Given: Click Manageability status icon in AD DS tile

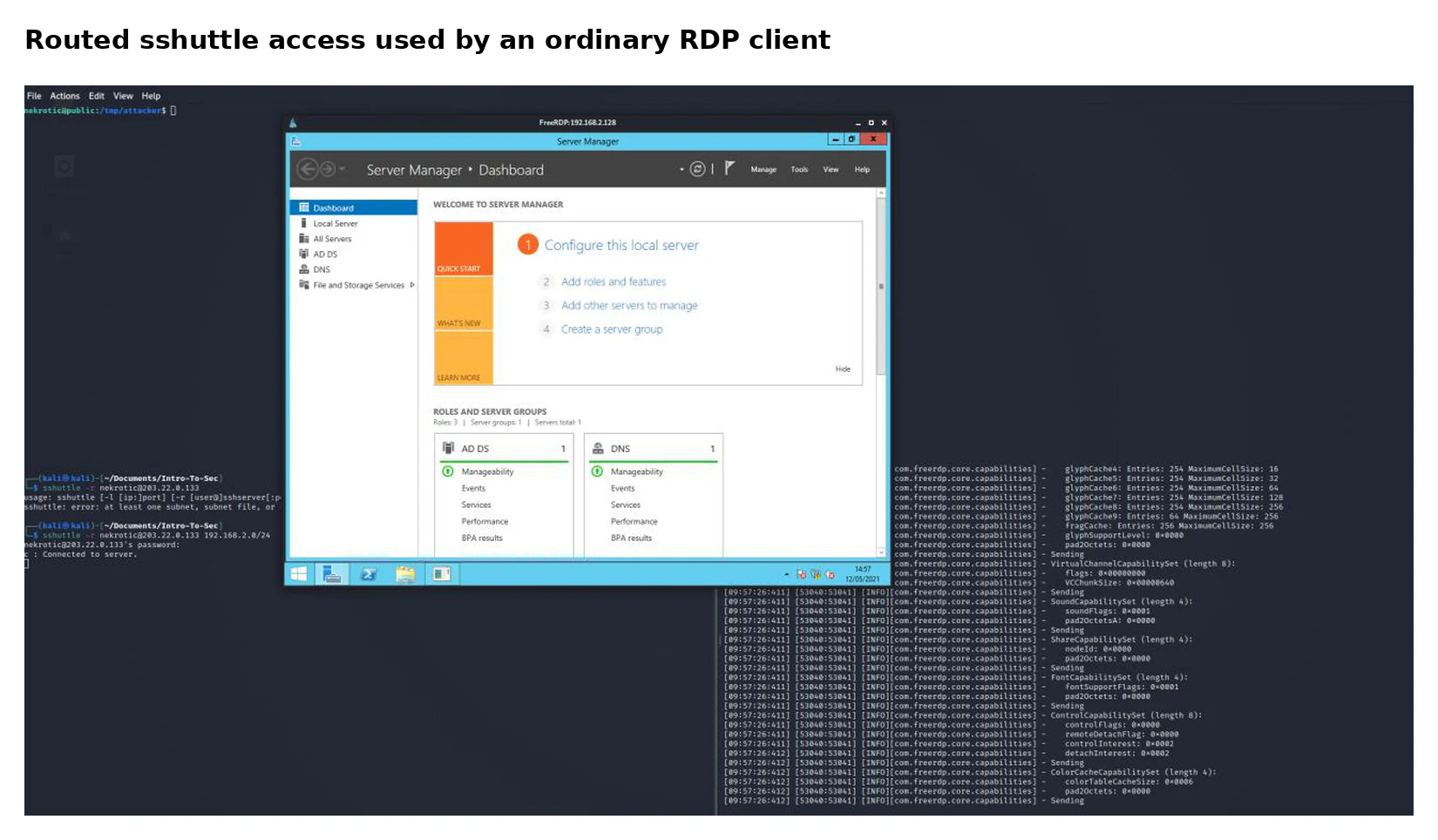Looking at the screenshot, I should (x=448, y=471).
